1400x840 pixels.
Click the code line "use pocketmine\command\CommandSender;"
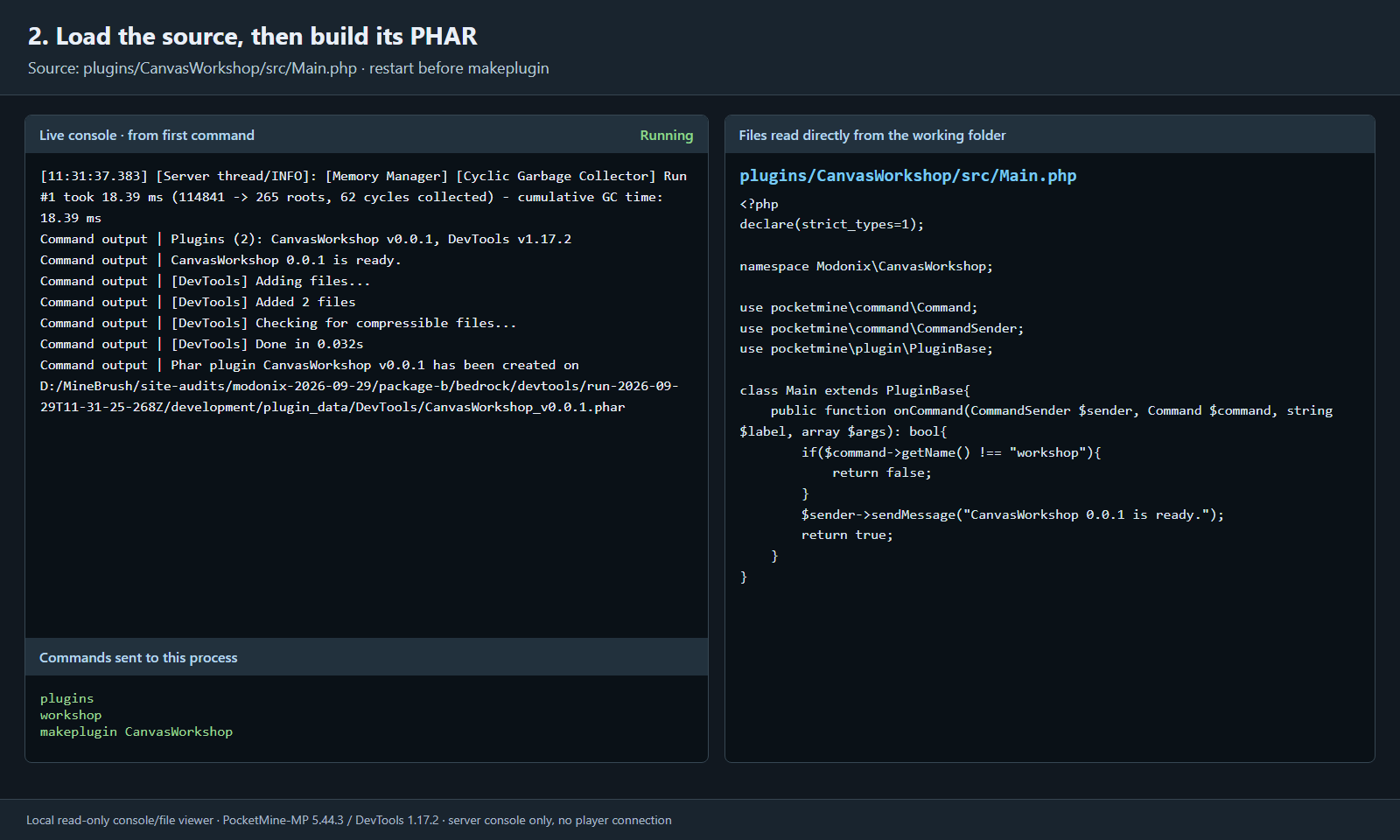pyautogui.click(x=881, y=328)
